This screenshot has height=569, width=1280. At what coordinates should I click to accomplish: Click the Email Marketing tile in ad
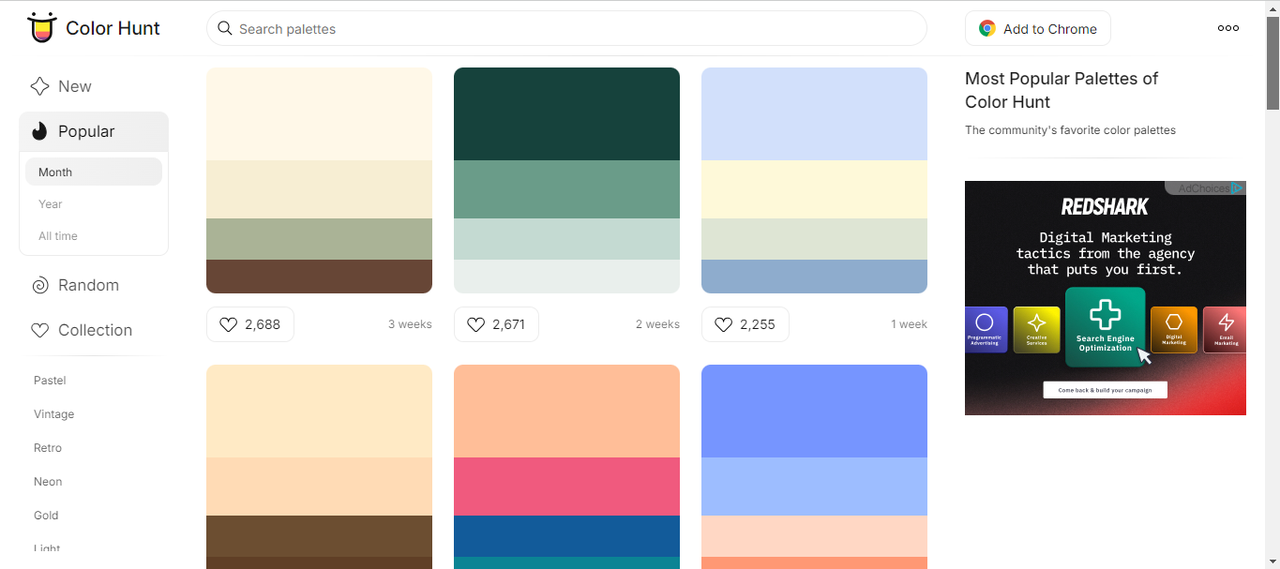click(1225, 330)
